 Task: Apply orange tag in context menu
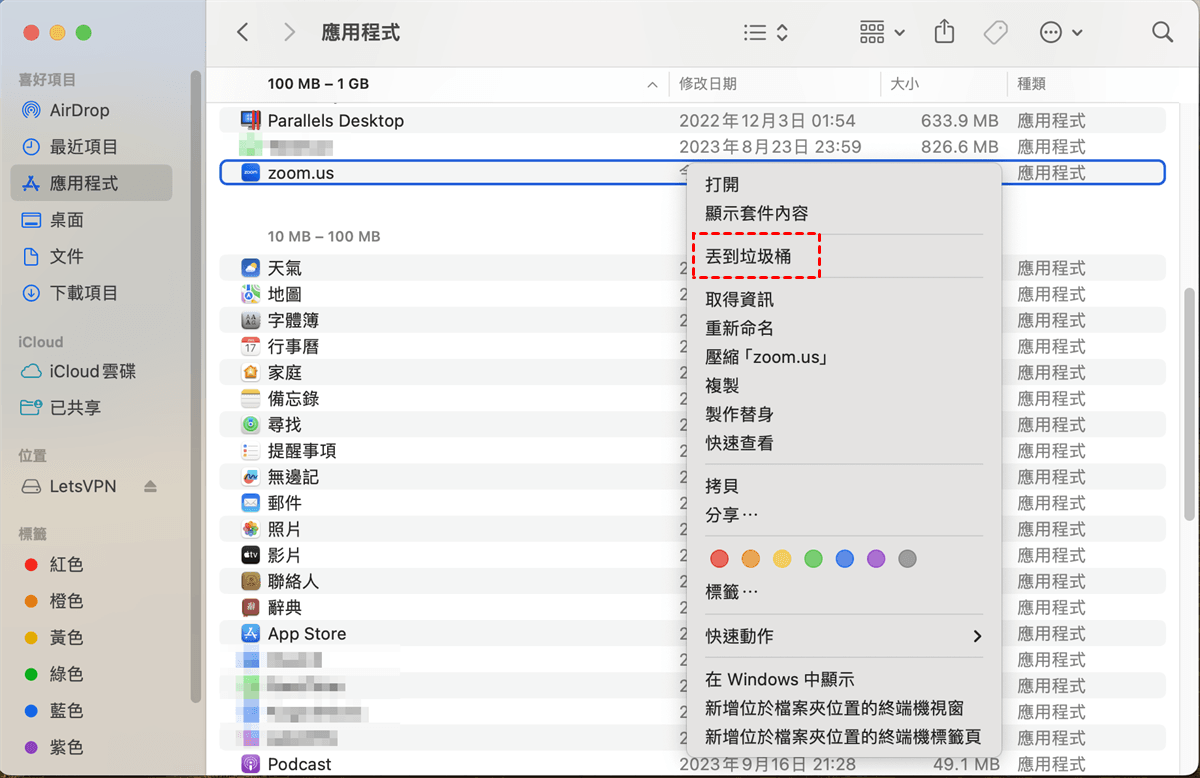point(751,559)
